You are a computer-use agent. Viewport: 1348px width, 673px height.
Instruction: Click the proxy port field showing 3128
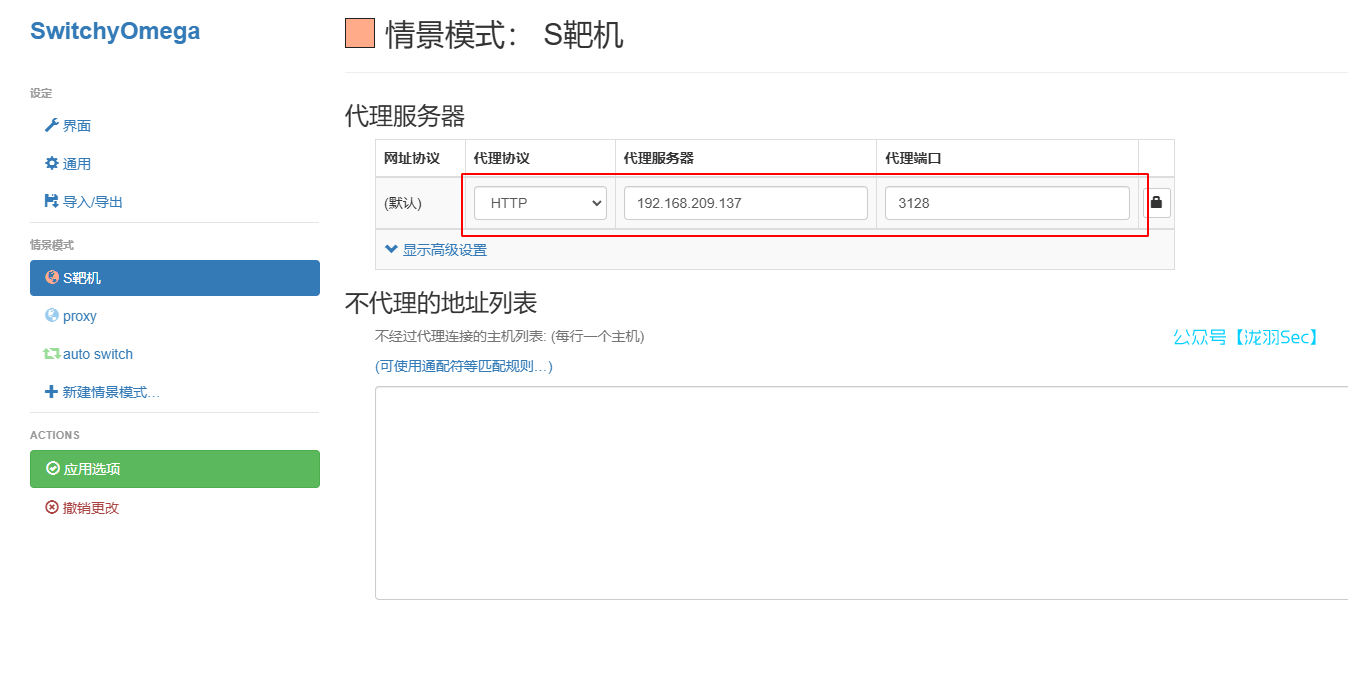pyautogui.click(x=1006, y=203)
